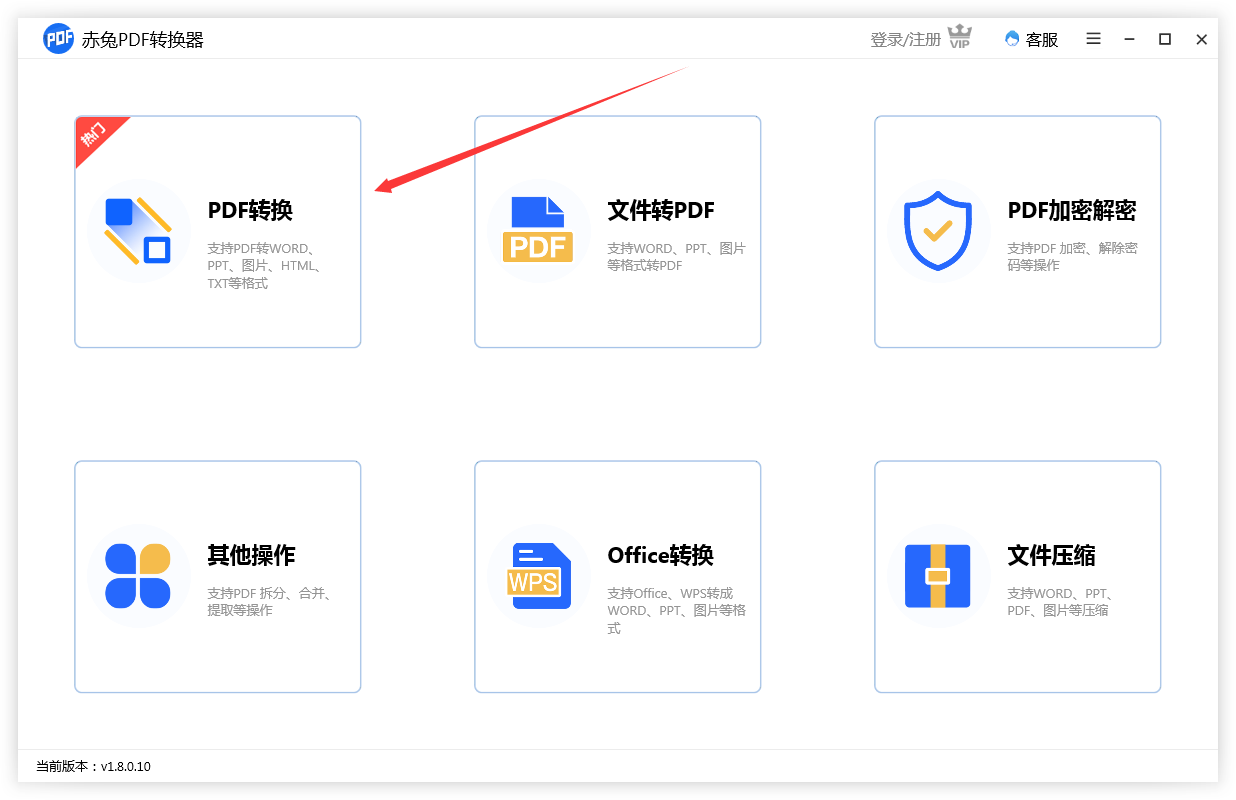This screenshot has width=1236, height=800.
Task: Click the 赤兔PDF转换器 app logo
Action: point(59,39)
